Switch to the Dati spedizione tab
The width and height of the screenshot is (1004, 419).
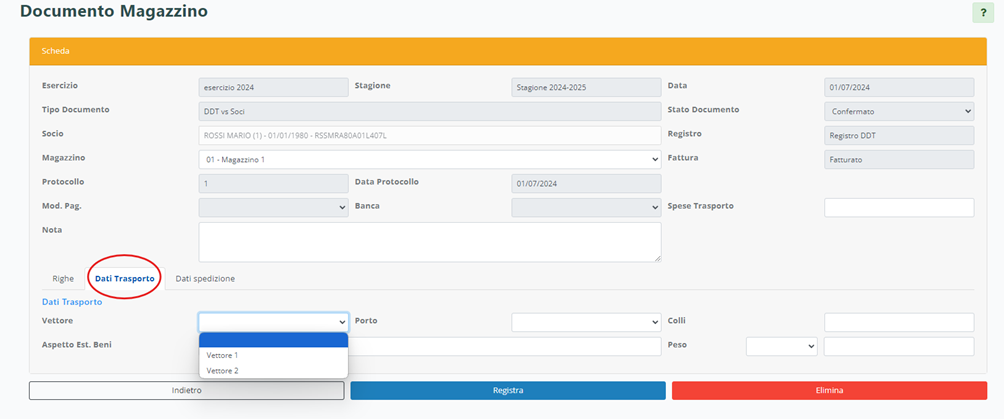(205, 278)
